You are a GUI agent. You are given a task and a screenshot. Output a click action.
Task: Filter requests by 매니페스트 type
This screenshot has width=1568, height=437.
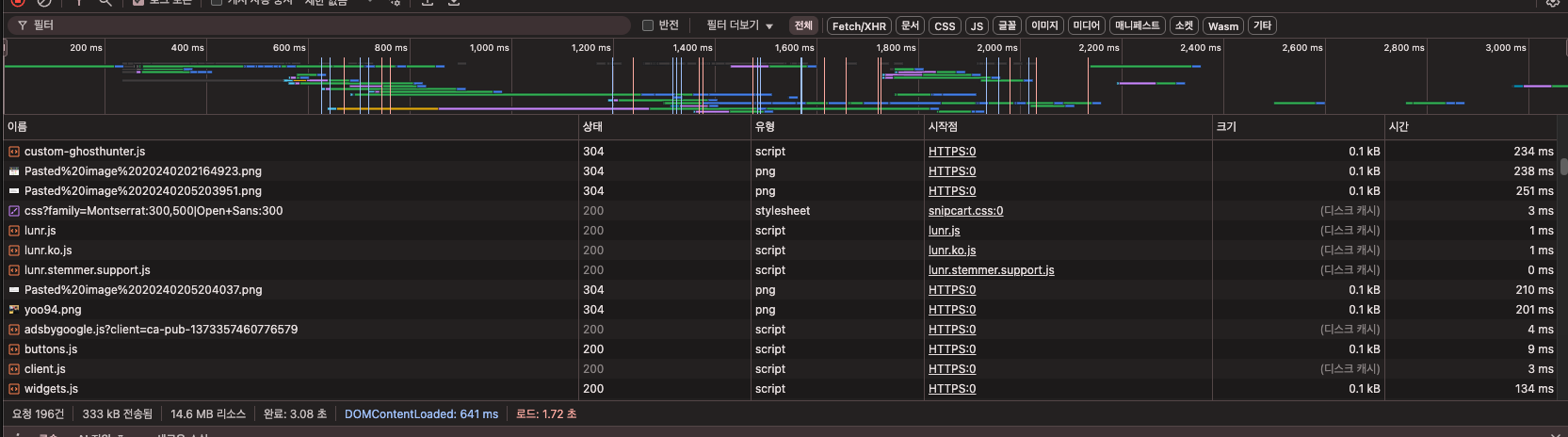(1138, 25)
